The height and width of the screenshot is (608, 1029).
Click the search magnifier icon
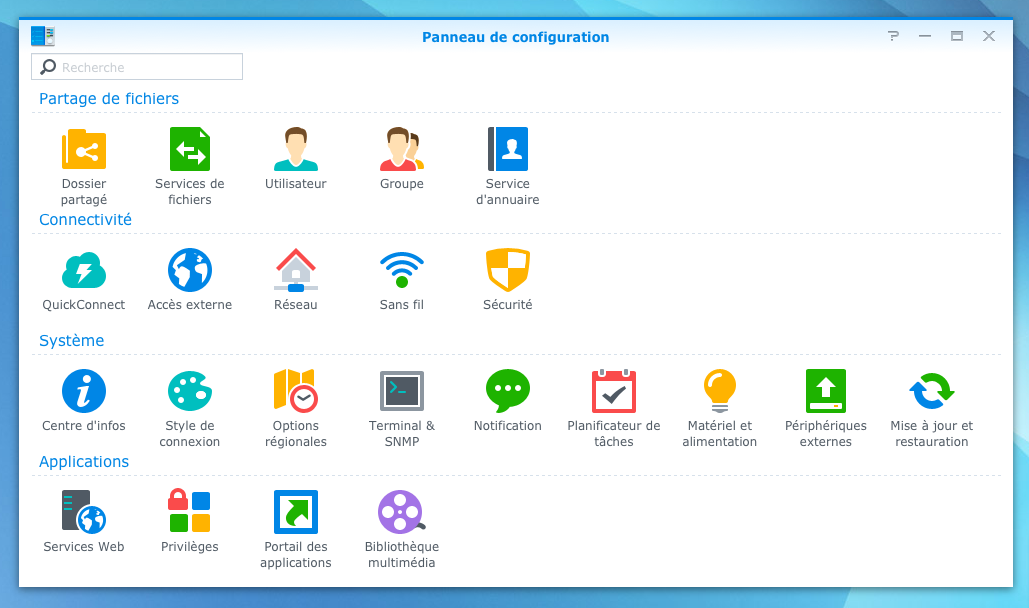48,67
